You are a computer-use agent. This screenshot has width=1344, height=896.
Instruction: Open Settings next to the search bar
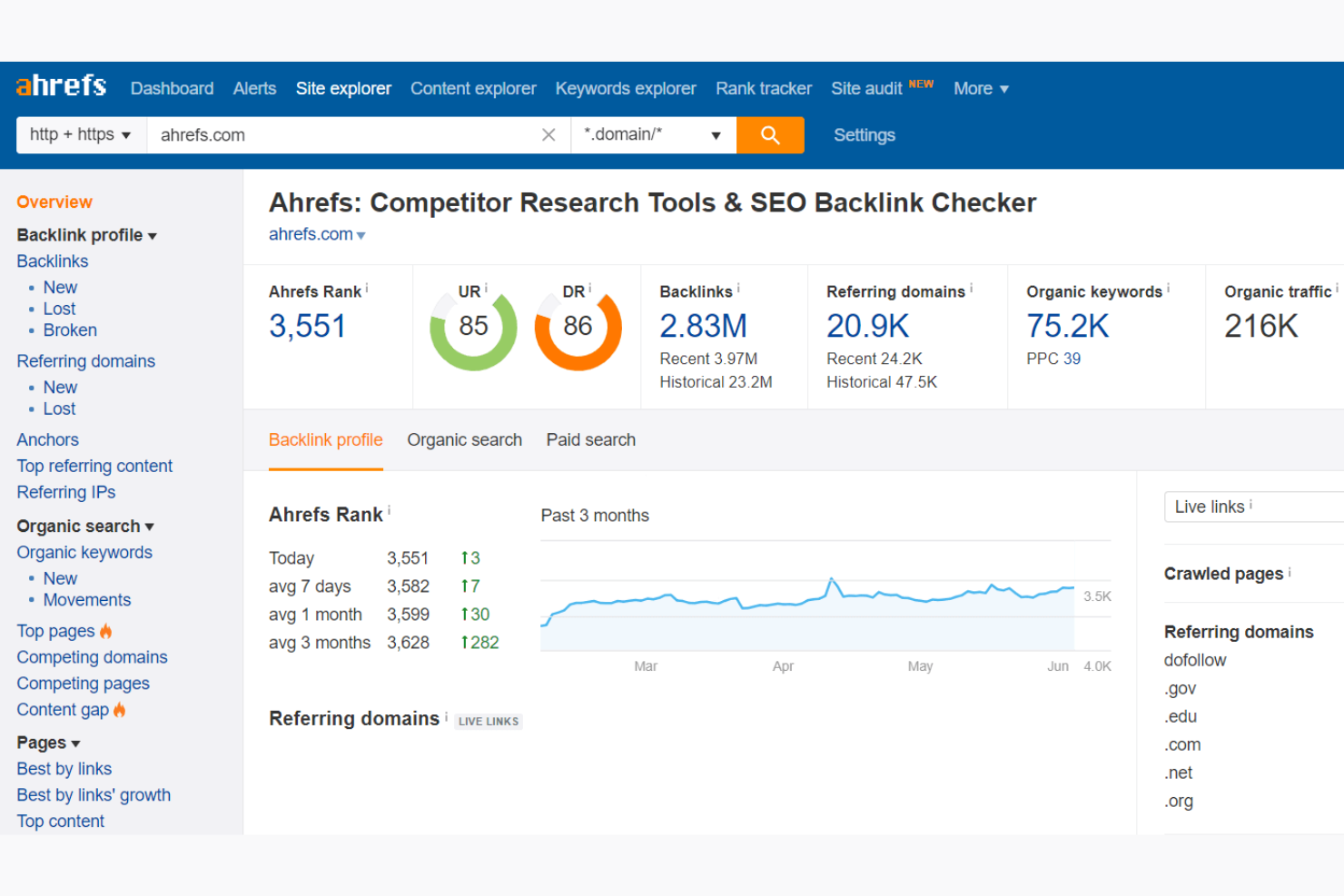pos(864,134)
